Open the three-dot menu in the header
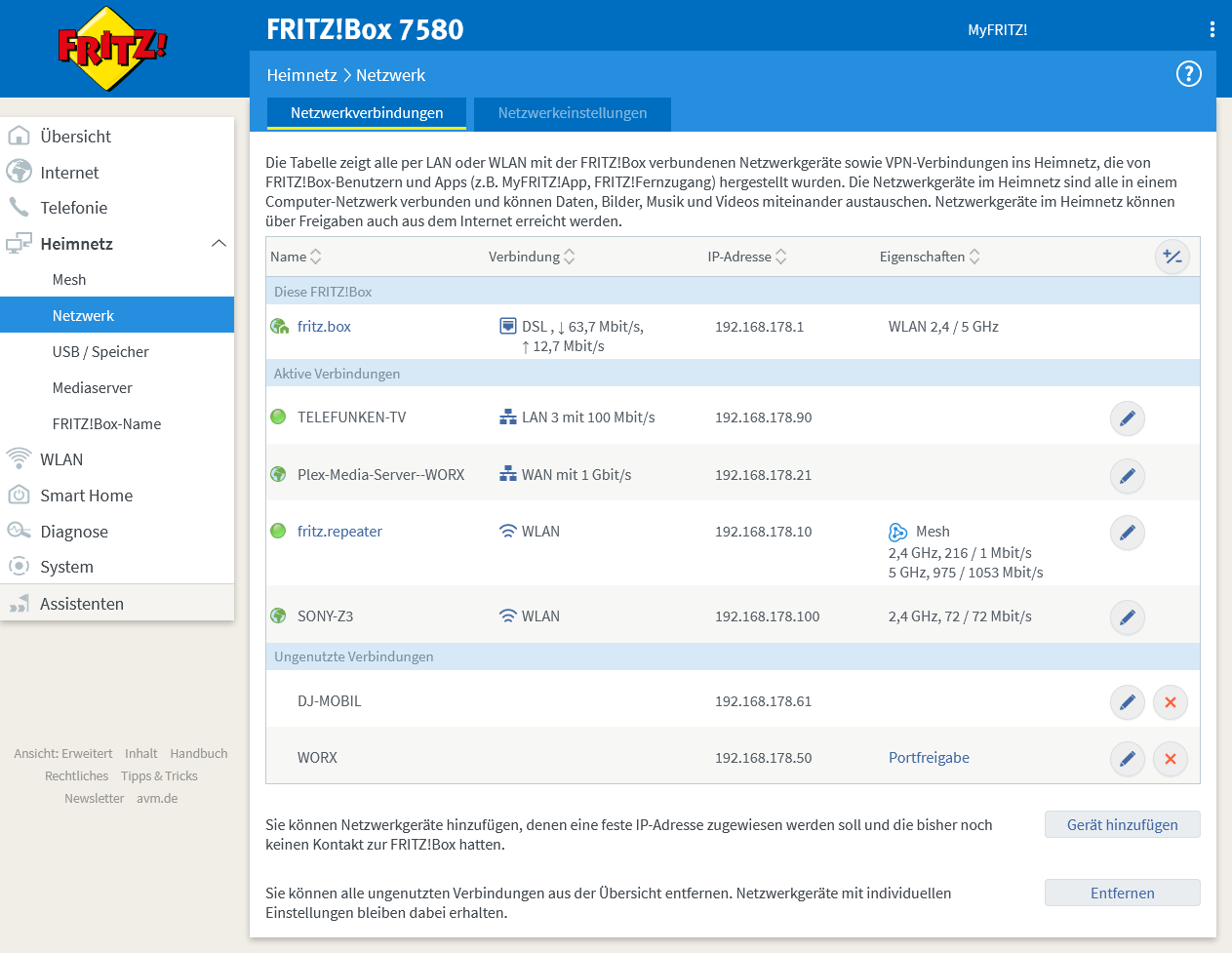 point(1212,29)
